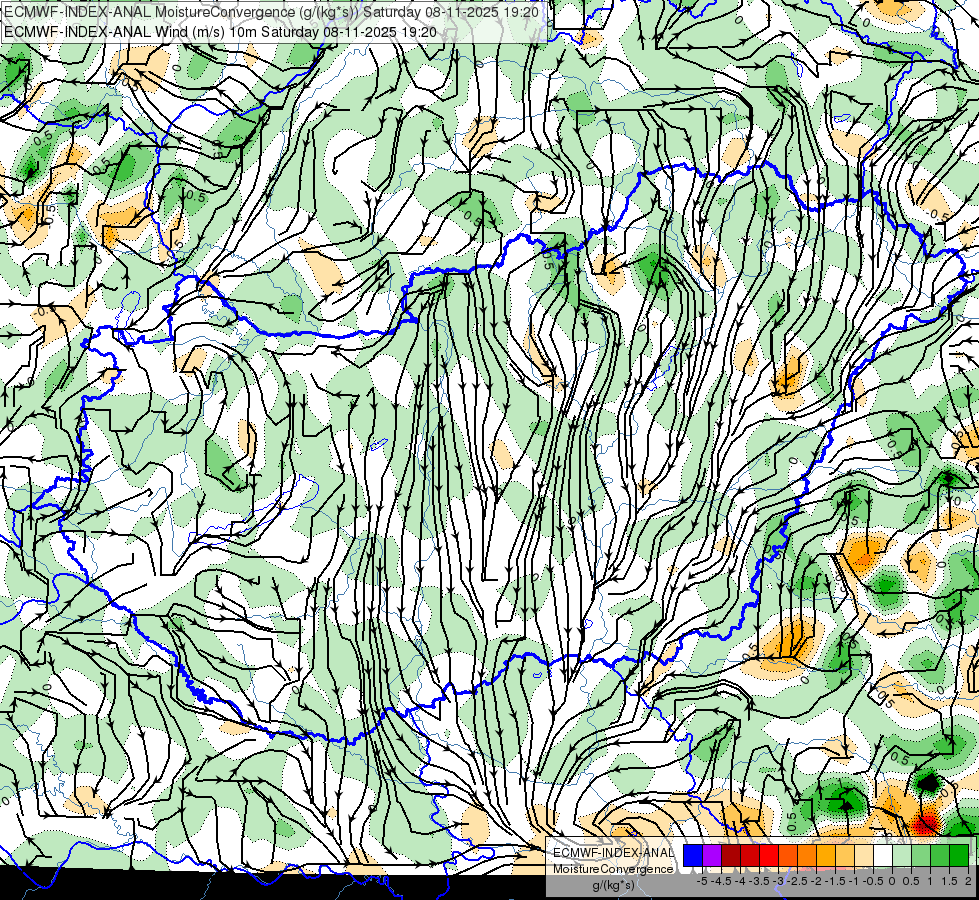Image resolution: width=979 pixels, height=900 pixels.
Task: Click the 2 value at legend scale end
Action: click(968, 881)
